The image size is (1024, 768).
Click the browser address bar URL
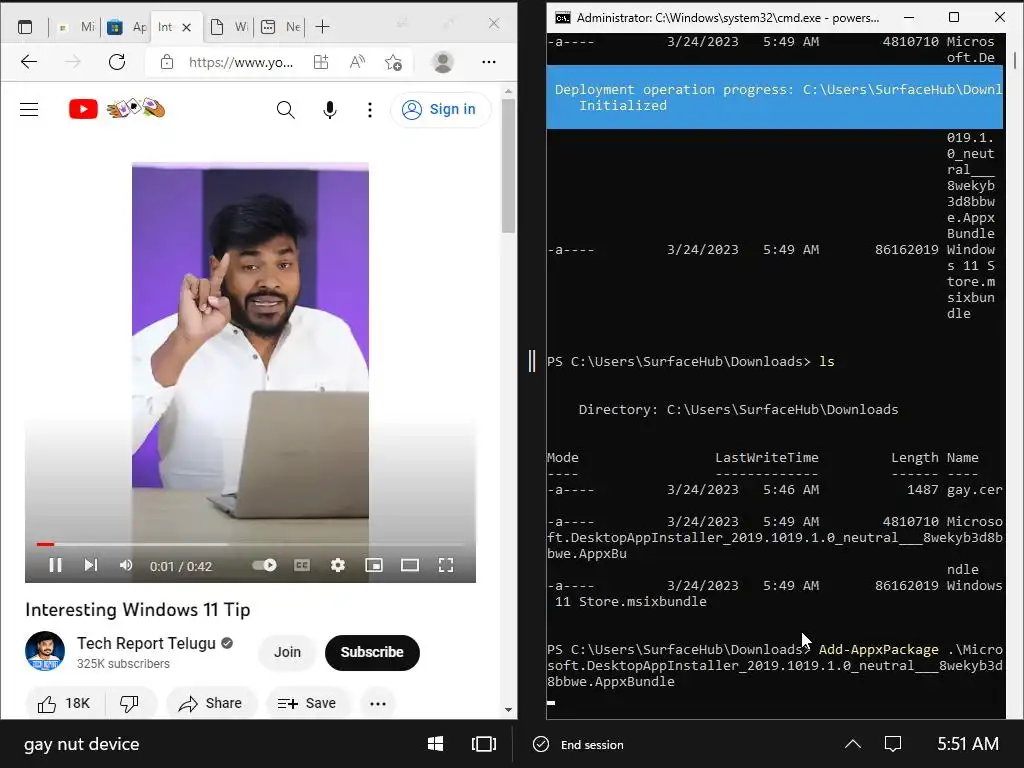(240, 62)
